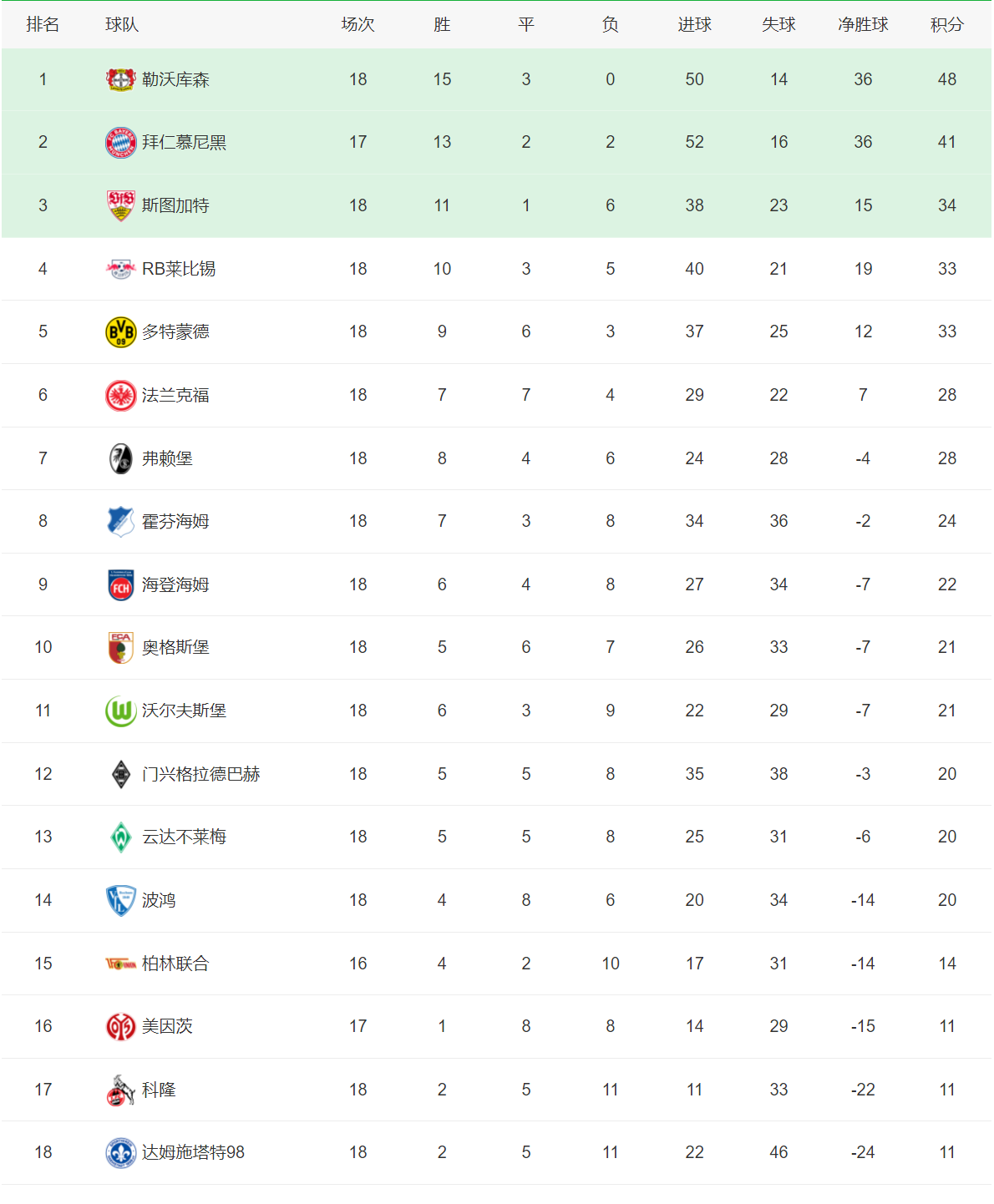The height and width of the screenshot is (1204, 994).
Task: Click the Eintracht Frankfurt eagle crest
Action: pyautogui.click(x=121, y=396)
